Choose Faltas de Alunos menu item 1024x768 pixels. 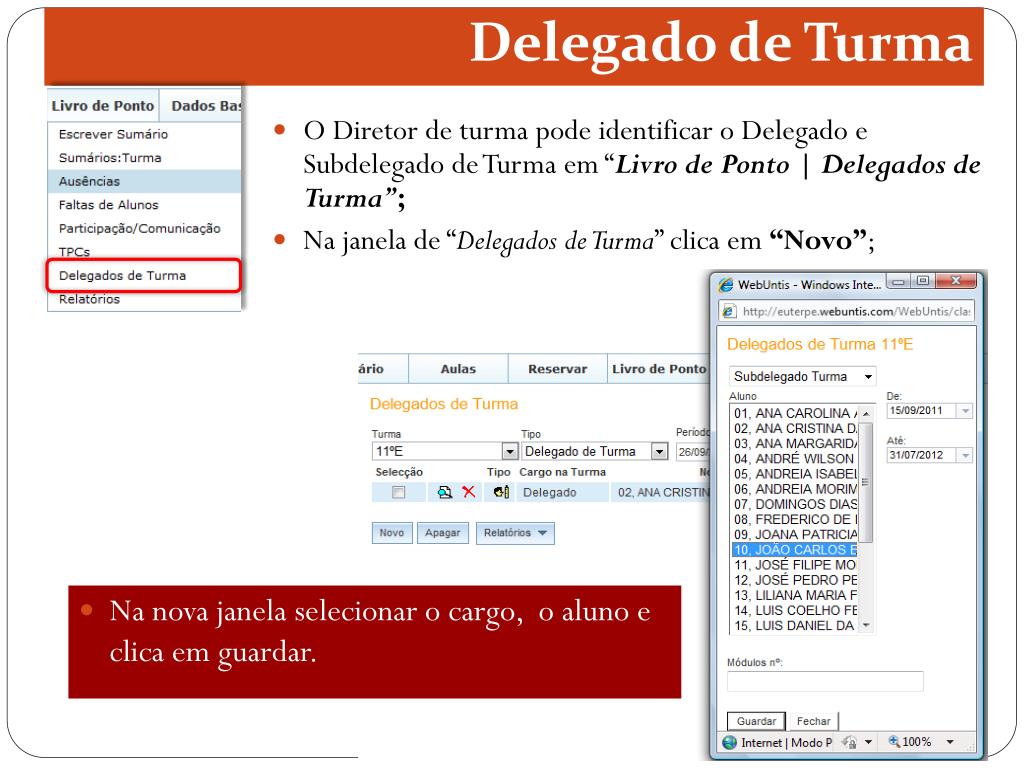[144, 205]
